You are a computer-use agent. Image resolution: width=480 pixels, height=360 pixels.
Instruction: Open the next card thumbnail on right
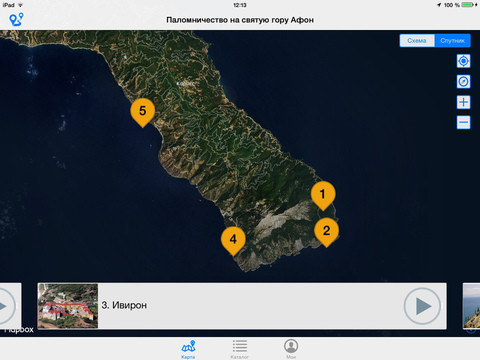pos(471,306)
